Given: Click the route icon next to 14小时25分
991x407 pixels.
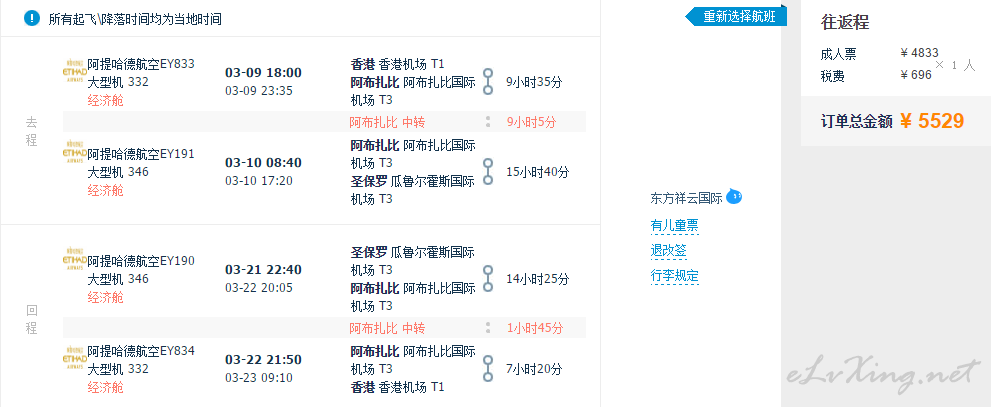Looking at the screenshot, I should tap(488, 279).
